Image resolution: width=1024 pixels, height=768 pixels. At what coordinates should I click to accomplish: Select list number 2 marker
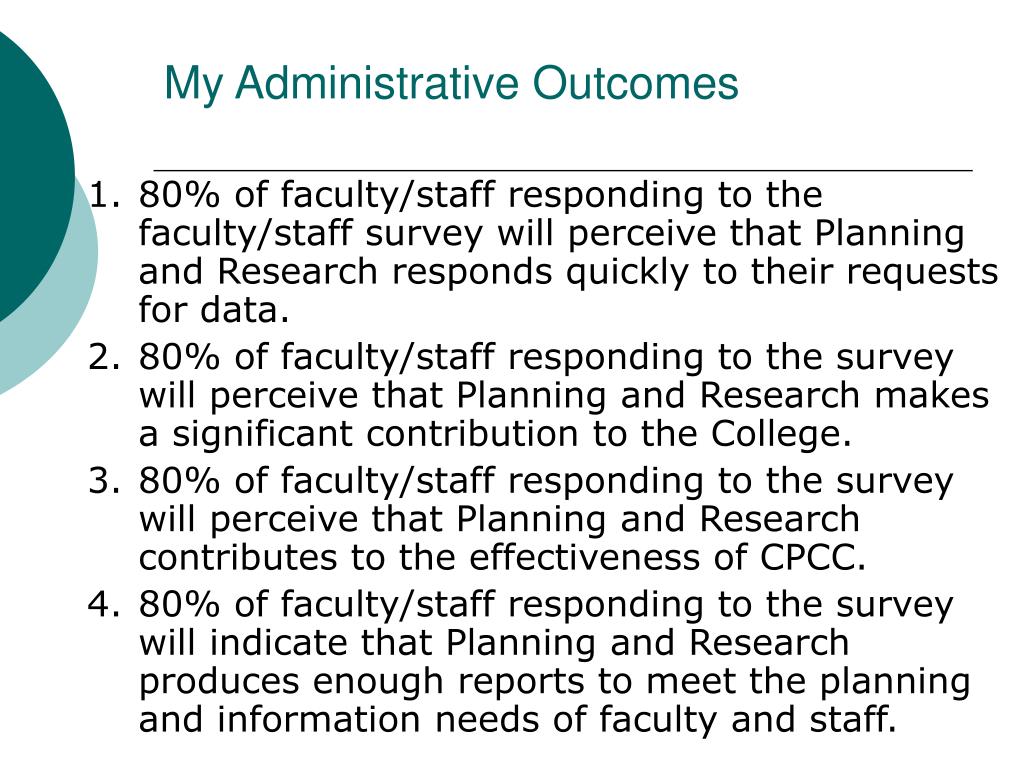[104, 357]
